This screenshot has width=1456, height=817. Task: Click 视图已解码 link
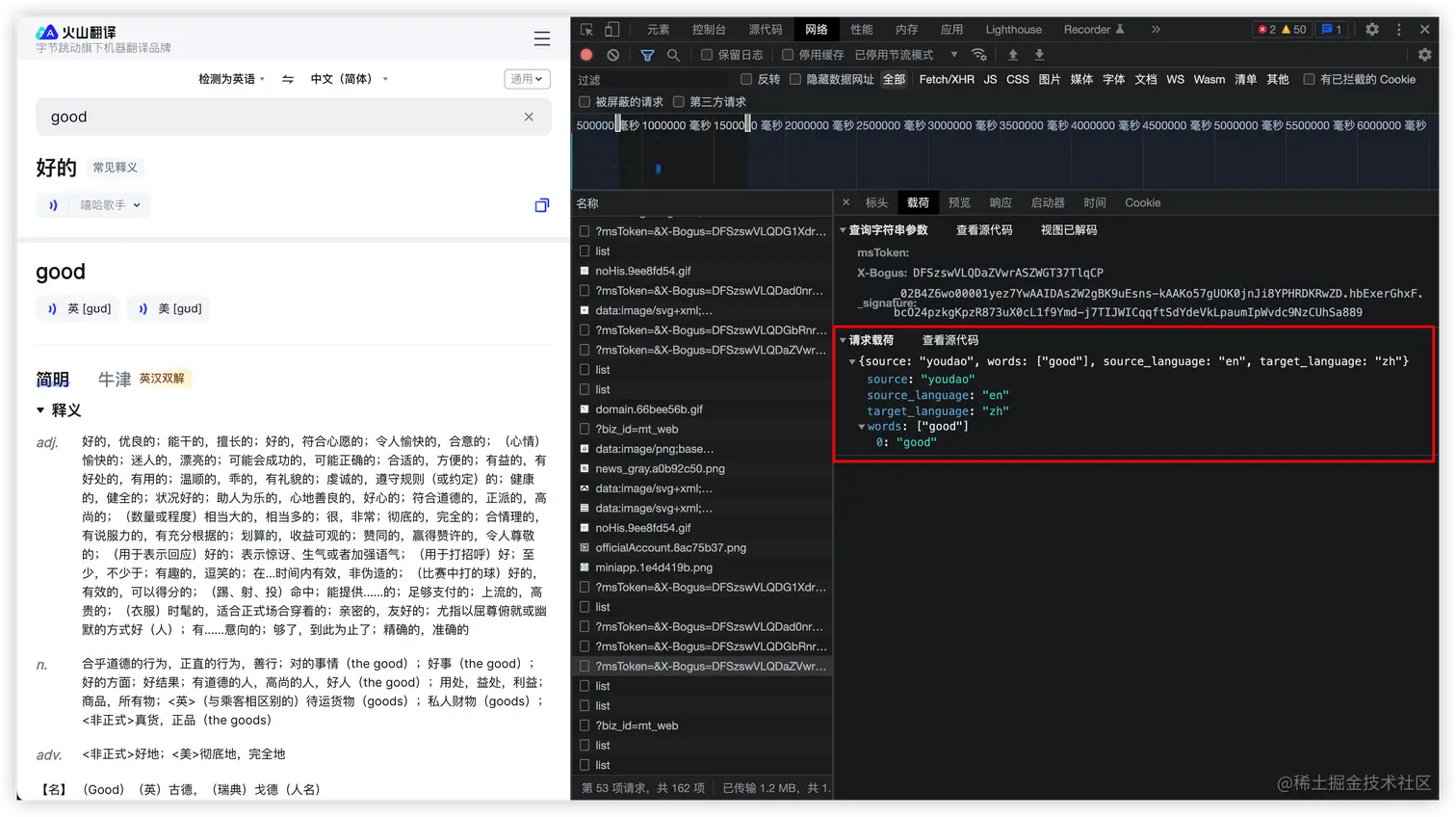pyautogui.click(x=1069, y=230)
